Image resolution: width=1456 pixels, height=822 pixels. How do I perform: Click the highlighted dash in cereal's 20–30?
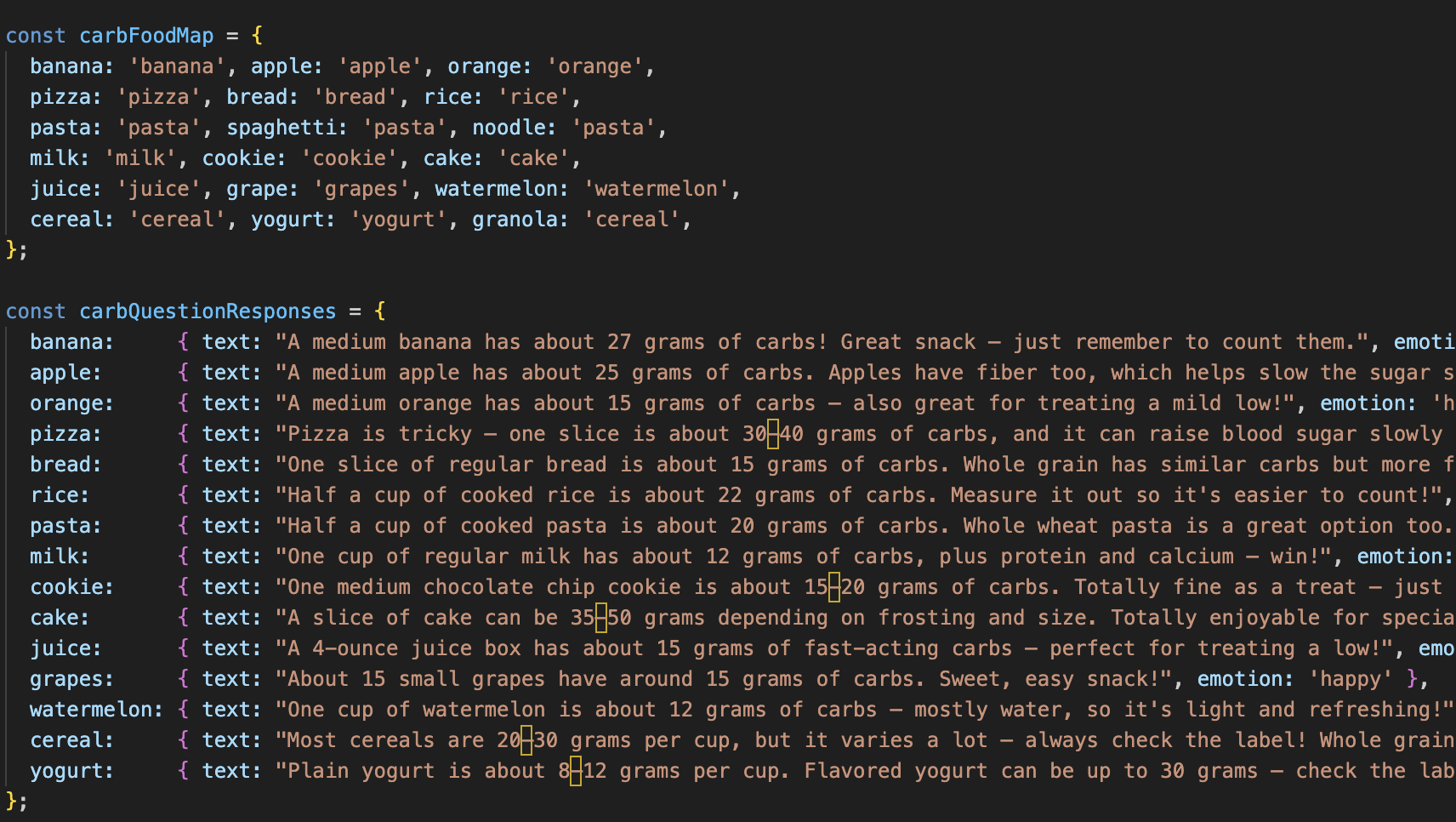pos(527,740)
